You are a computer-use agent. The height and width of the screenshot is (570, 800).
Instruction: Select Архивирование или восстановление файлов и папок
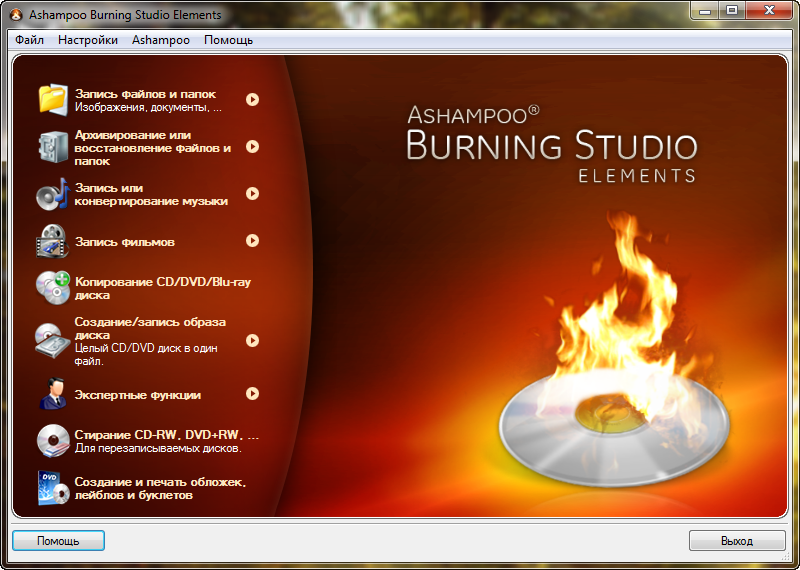tap(153, 148)
